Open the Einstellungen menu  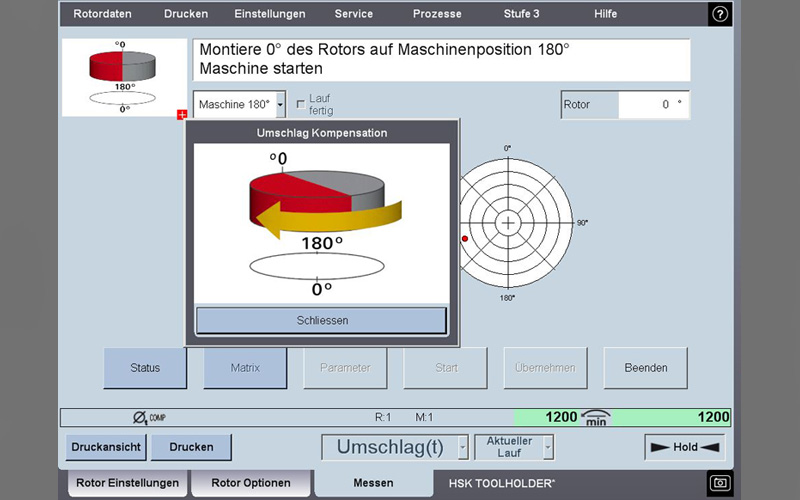(x=270, y=14)
